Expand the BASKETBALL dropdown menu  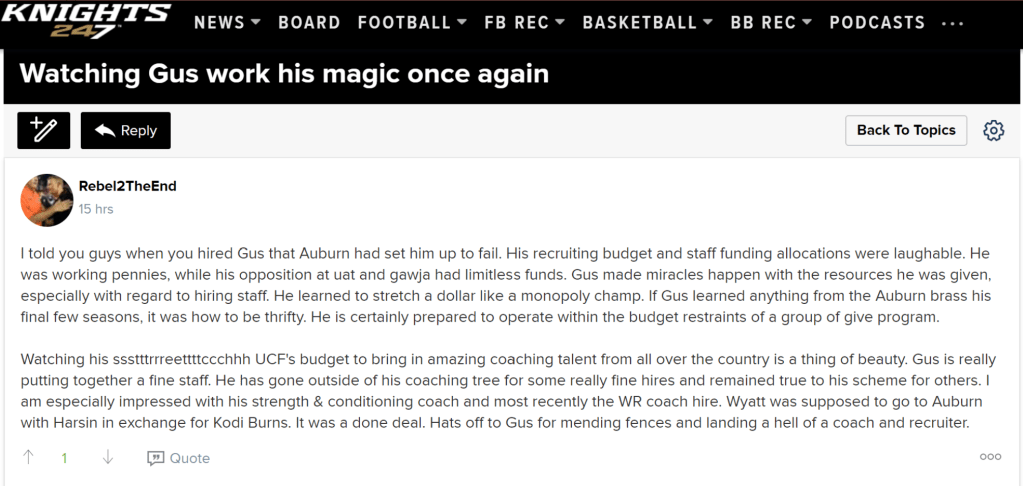tap(647, 22)
